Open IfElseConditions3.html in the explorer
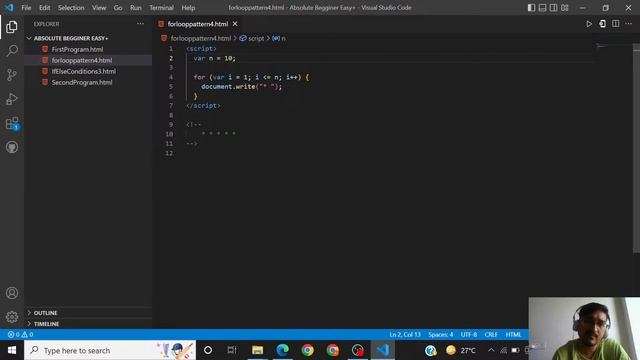 pos(84,71)
